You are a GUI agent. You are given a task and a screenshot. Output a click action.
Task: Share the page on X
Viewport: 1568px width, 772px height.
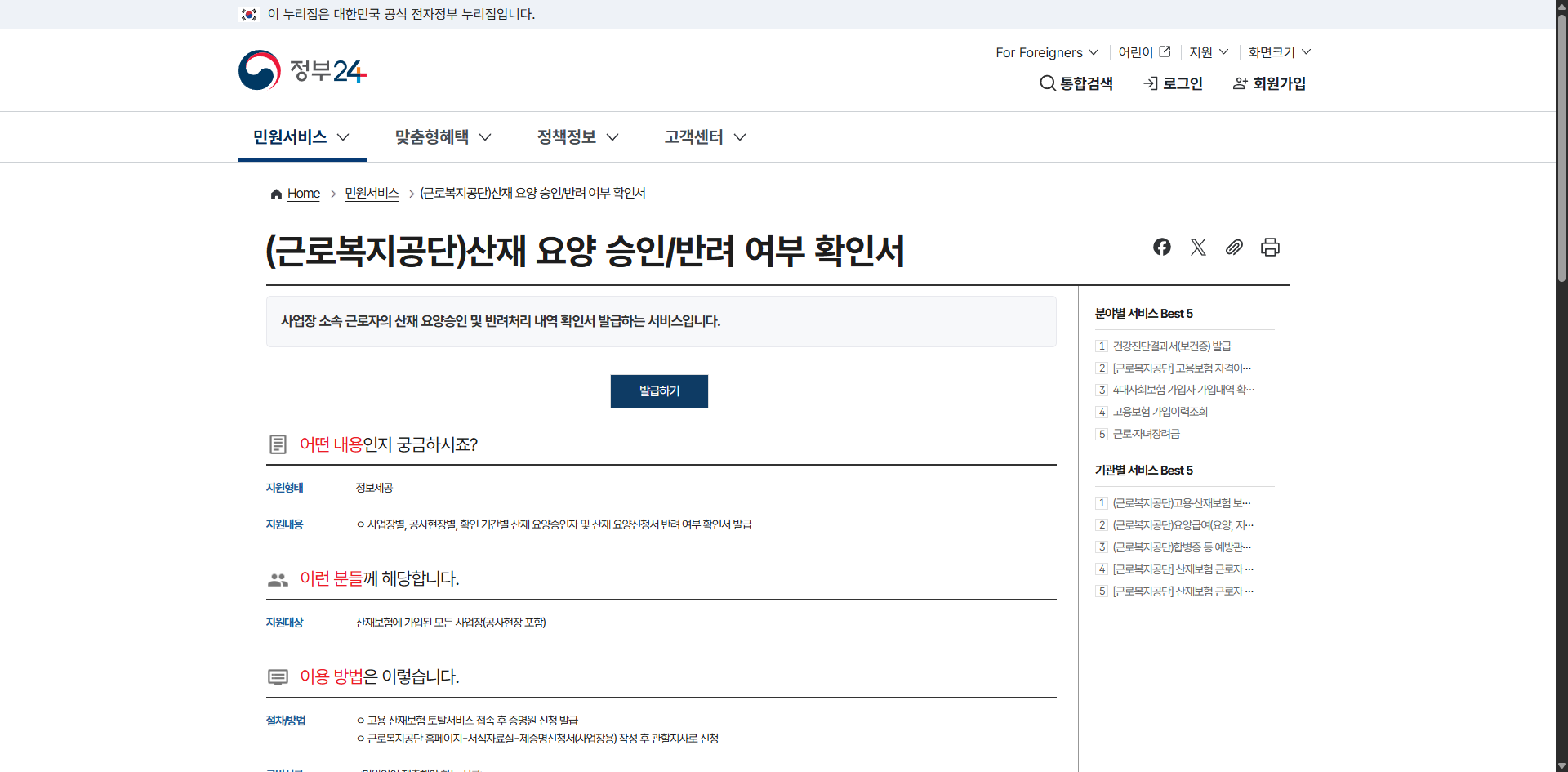point(1198,247)
